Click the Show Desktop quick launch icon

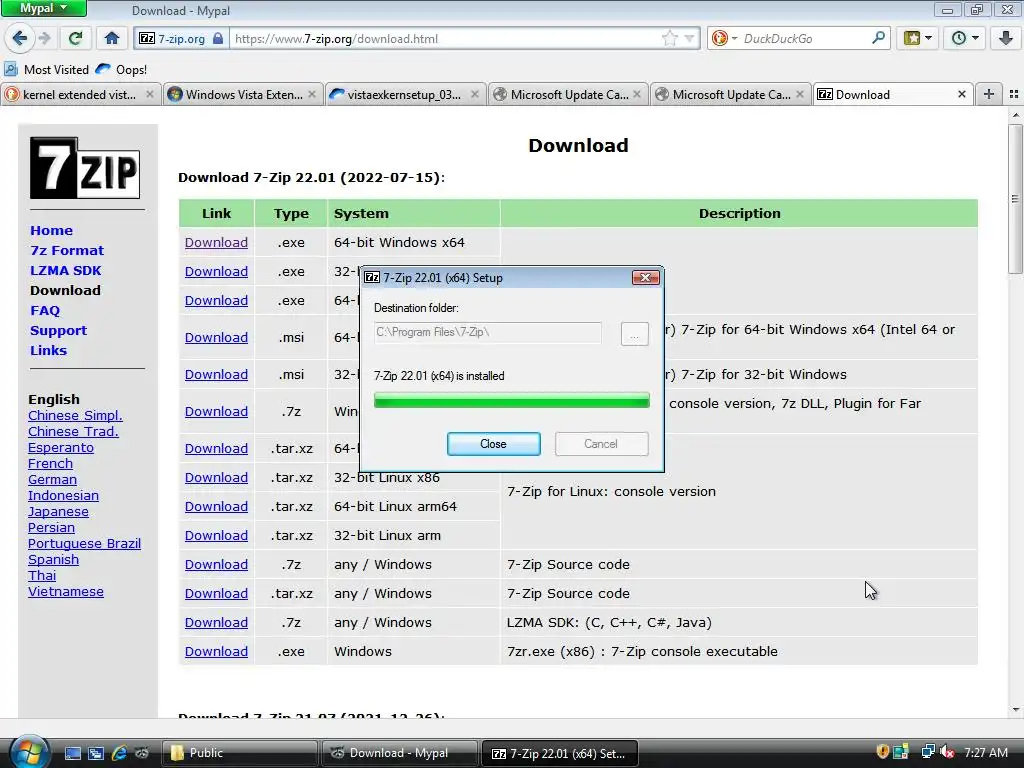point(72,753)
